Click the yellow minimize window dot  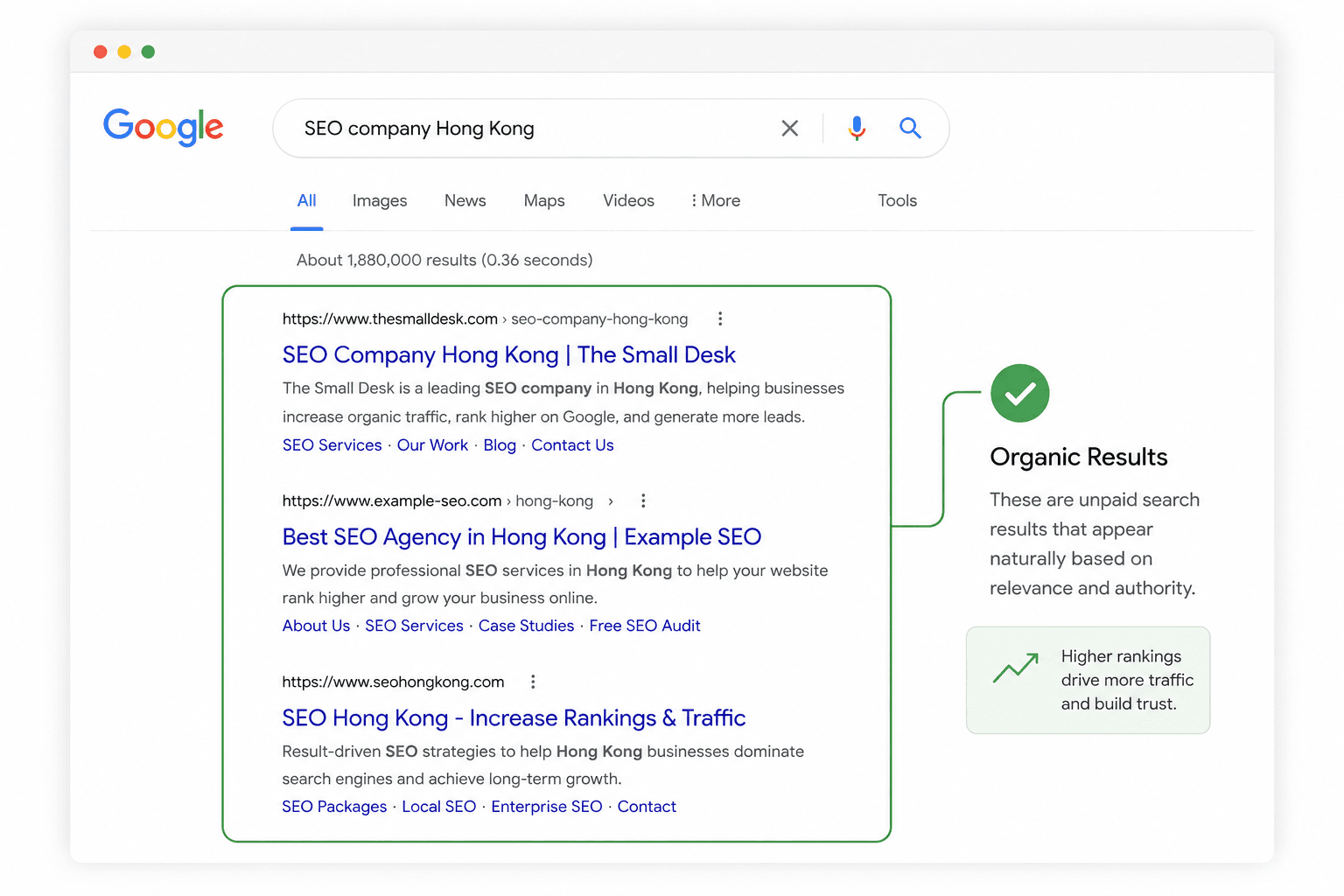coord(124,52)
